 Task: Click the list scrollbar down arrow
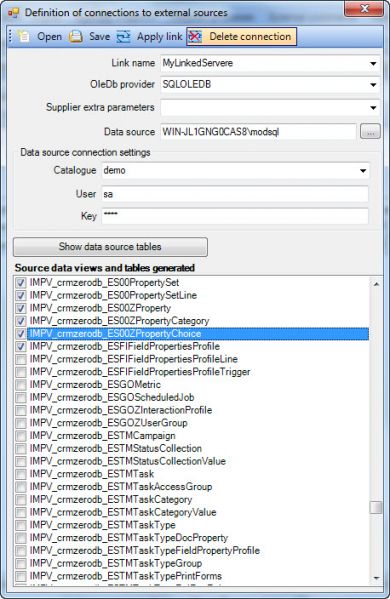(x=376, y=578)
